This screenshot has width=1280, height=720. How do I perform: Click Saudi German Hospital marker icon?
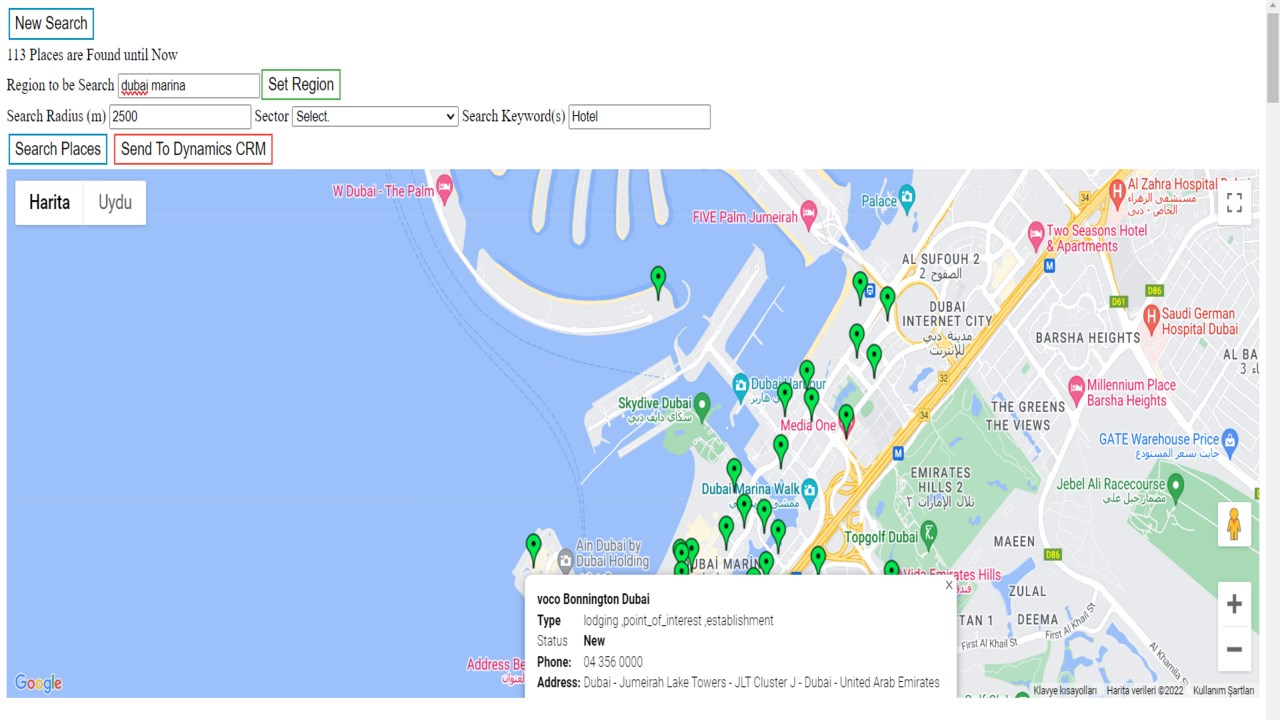(x=1151, y=317)
